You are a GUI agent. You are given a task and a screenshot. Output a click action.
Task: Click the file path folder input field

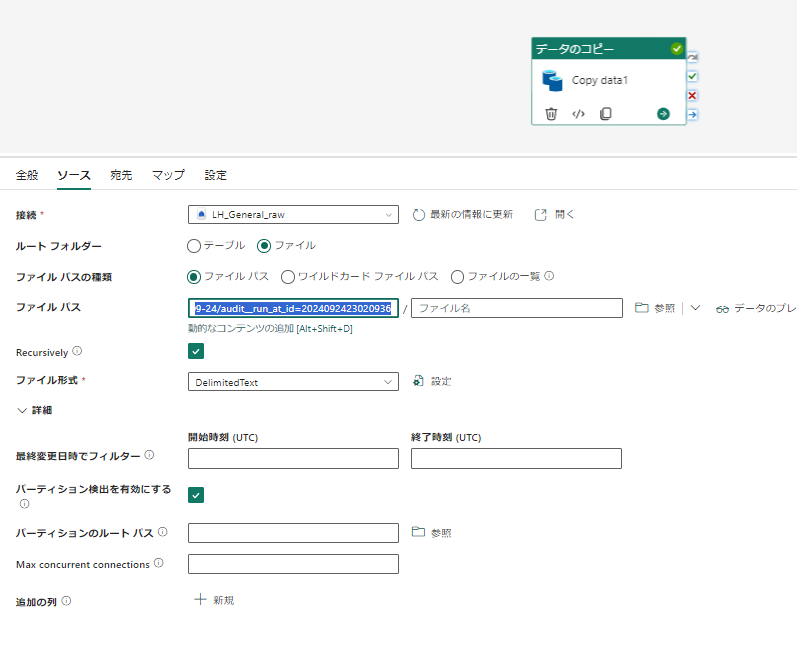(293, 308)
